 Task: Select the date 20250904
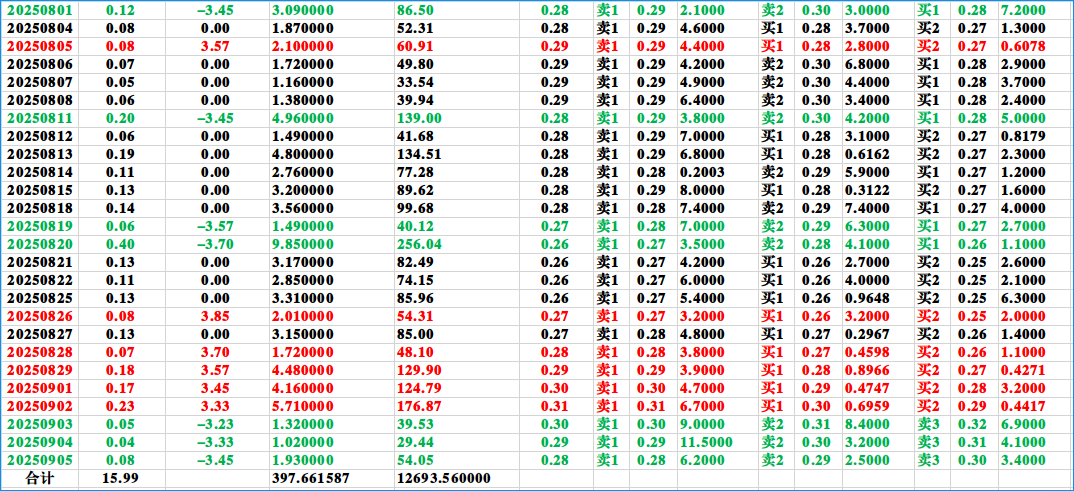[39, 442]
